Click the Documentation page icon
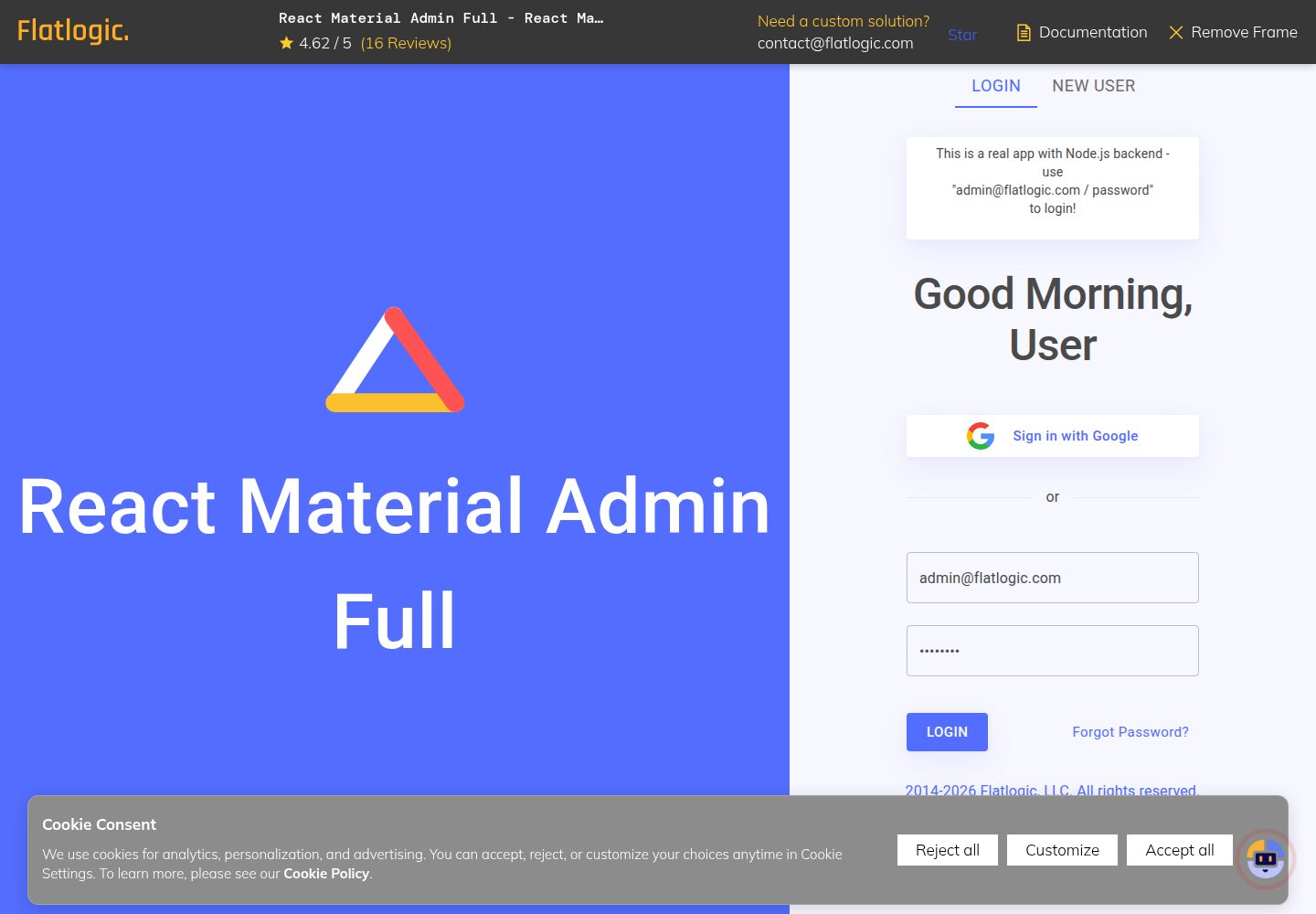This screenshot has width=1316, height=914. click(x=1024, y=33)
